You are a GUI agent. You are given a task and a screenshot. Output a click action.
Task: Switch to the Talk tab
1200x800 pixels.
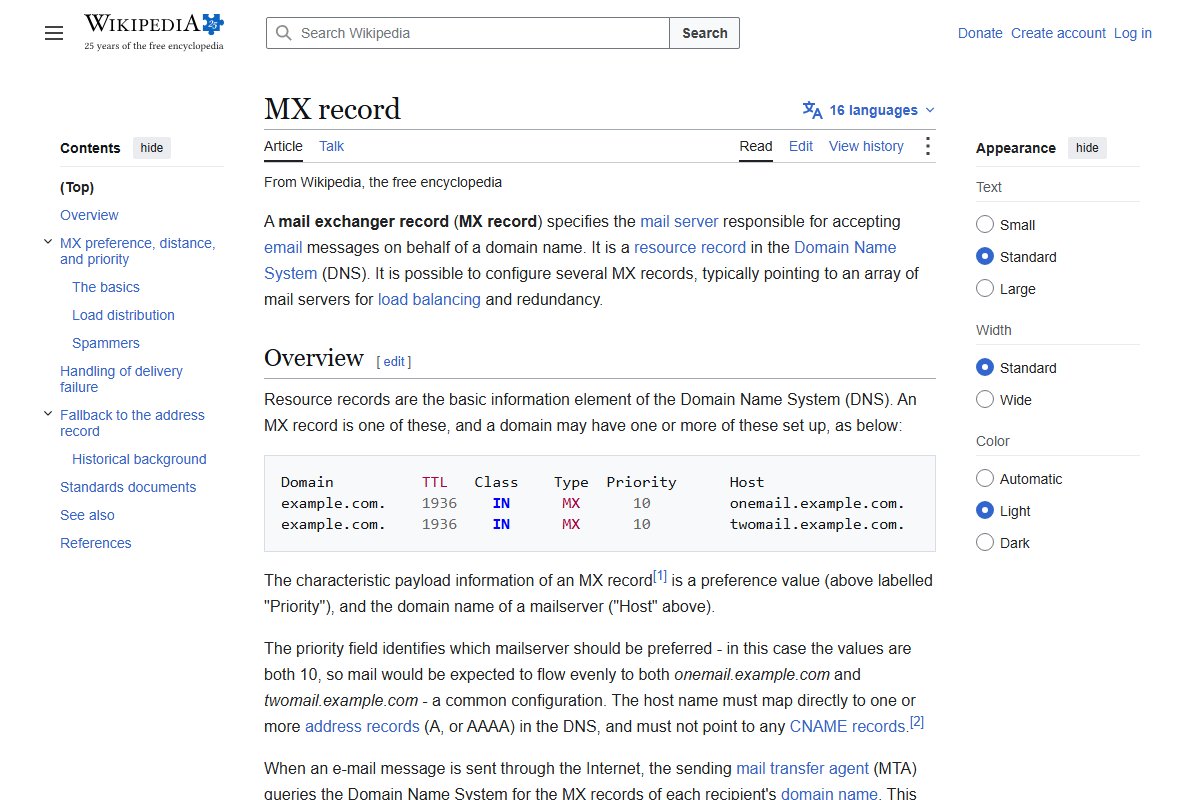point(331,146)
